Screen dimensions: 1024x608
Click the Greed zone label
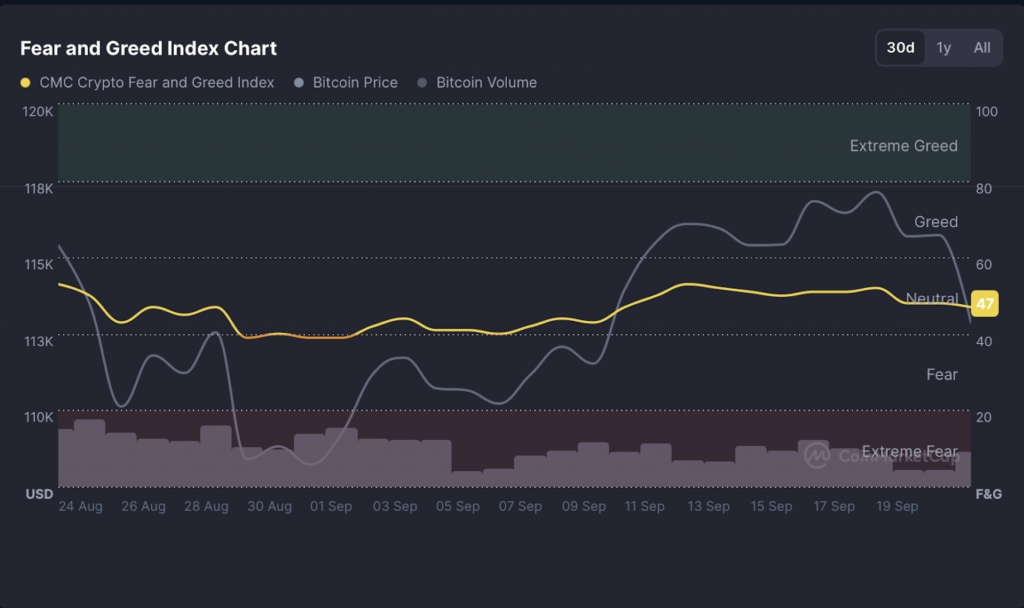coord(935,222)
